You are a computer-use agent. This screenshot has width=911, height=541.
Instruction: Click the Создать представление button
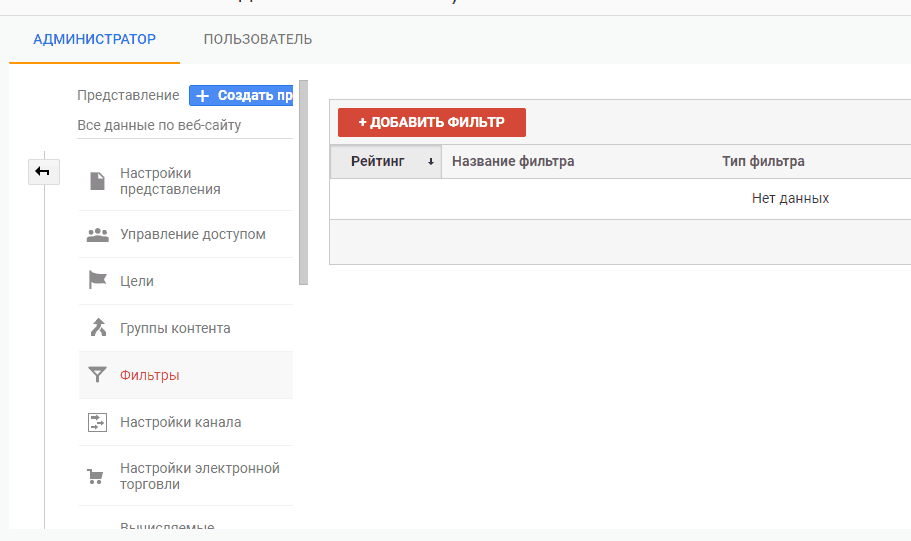(241, 95)
